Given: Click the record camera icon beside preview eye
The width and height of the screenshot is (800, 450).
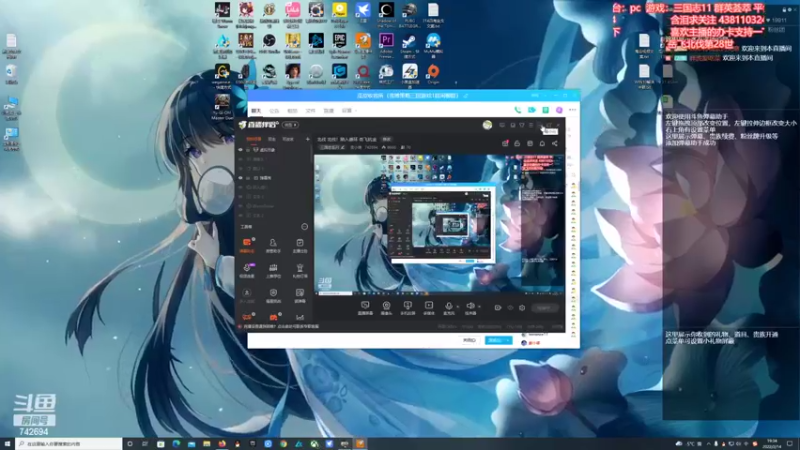Looking at the screenshot, I should [x=498, y=308].
